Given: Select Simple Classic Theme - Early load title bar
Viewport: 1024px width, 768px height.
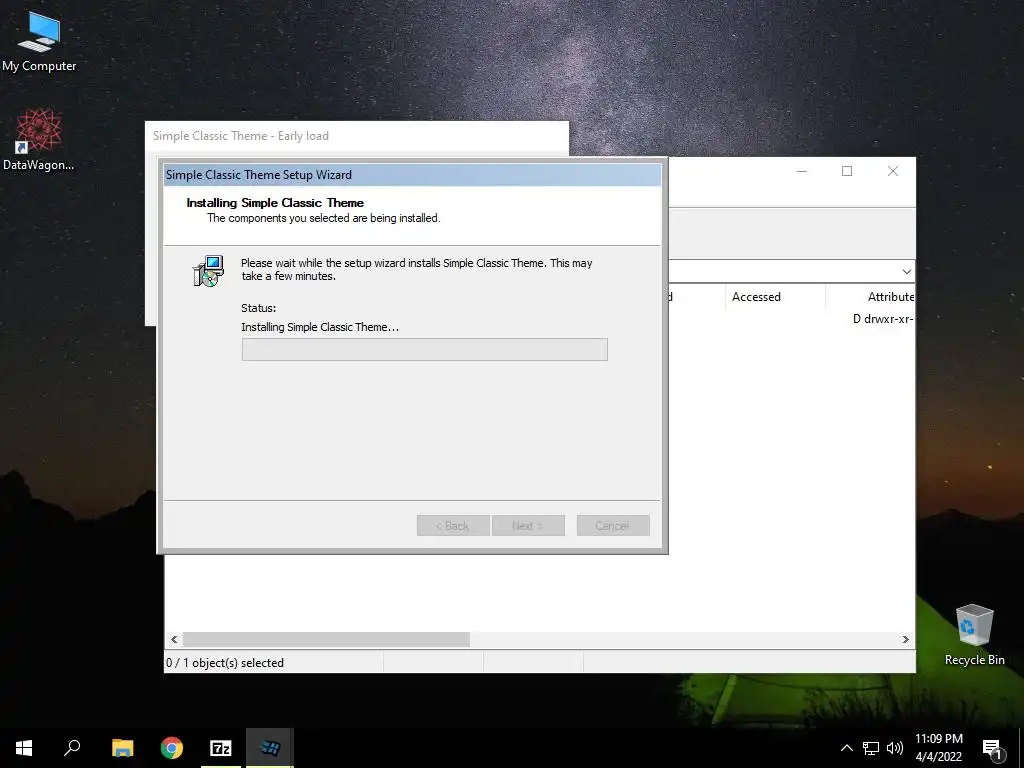Looking at the screenshot, I should click(x=357, y=136).
